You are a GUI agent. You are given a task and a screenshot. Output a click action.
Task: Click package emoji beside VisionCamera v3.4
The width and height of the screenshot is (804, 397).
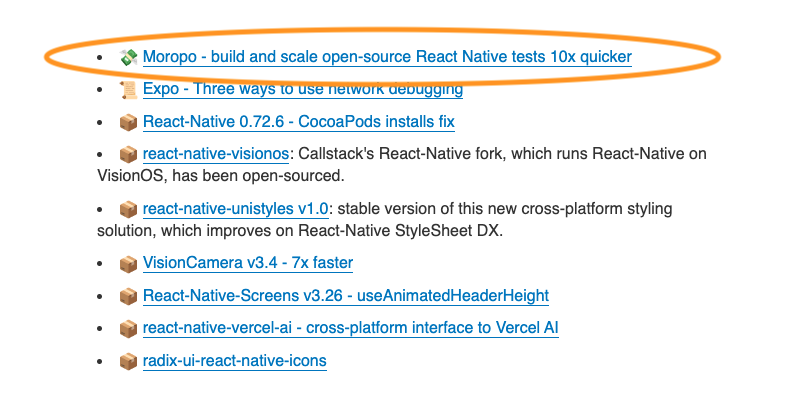click(128, 264)
